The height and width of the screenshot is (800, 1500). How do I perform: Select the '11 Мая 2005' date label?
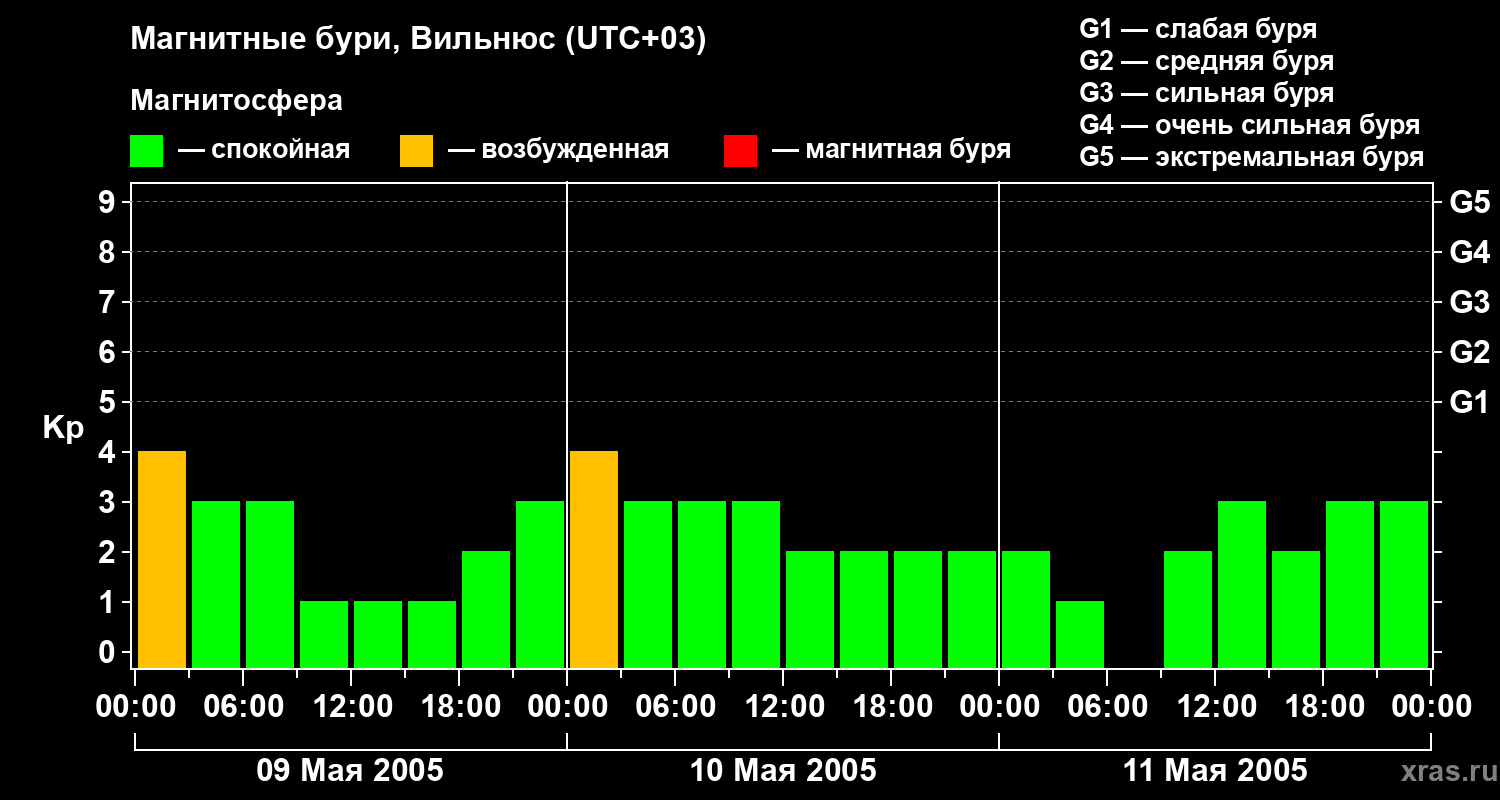(x=1215, y=771)
